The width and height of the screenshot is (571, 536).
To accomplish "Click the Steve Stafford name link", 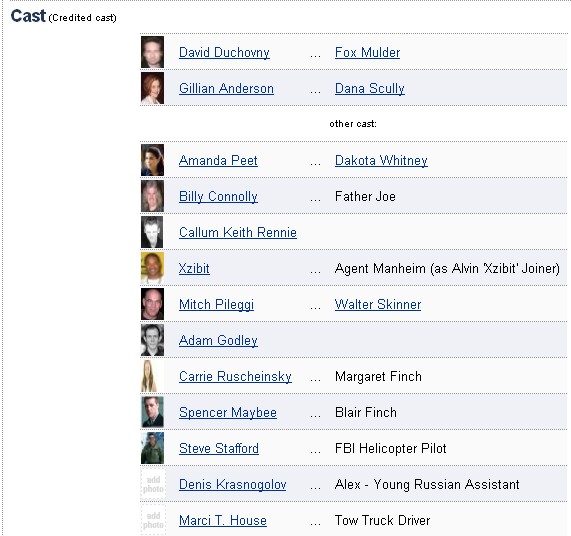I will tap(218, 449).
